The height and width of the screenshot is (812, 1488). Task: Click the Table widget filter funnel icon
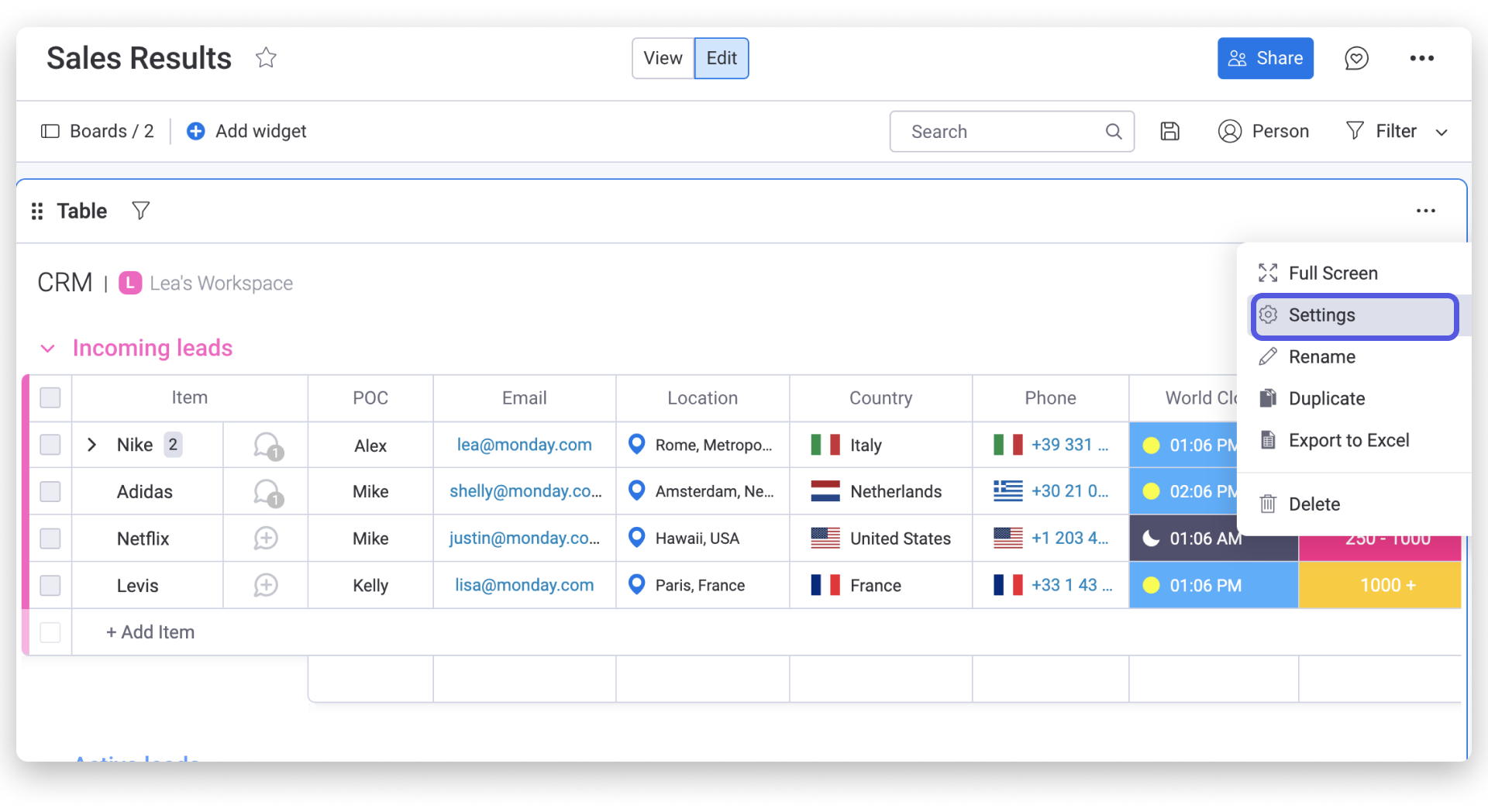[x=140, y=211]
